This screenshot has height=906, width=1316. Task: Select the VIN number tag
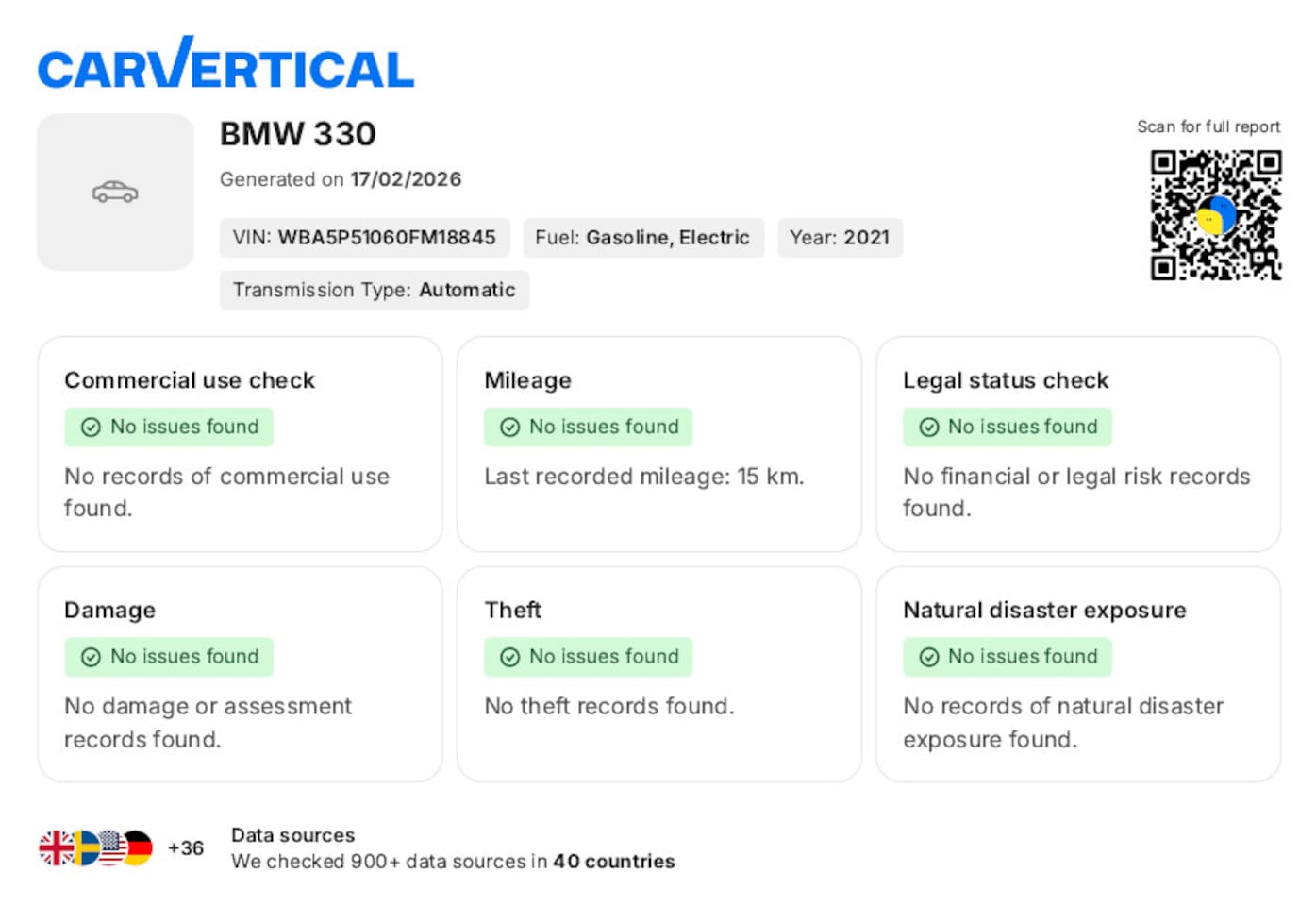(364, 238)
